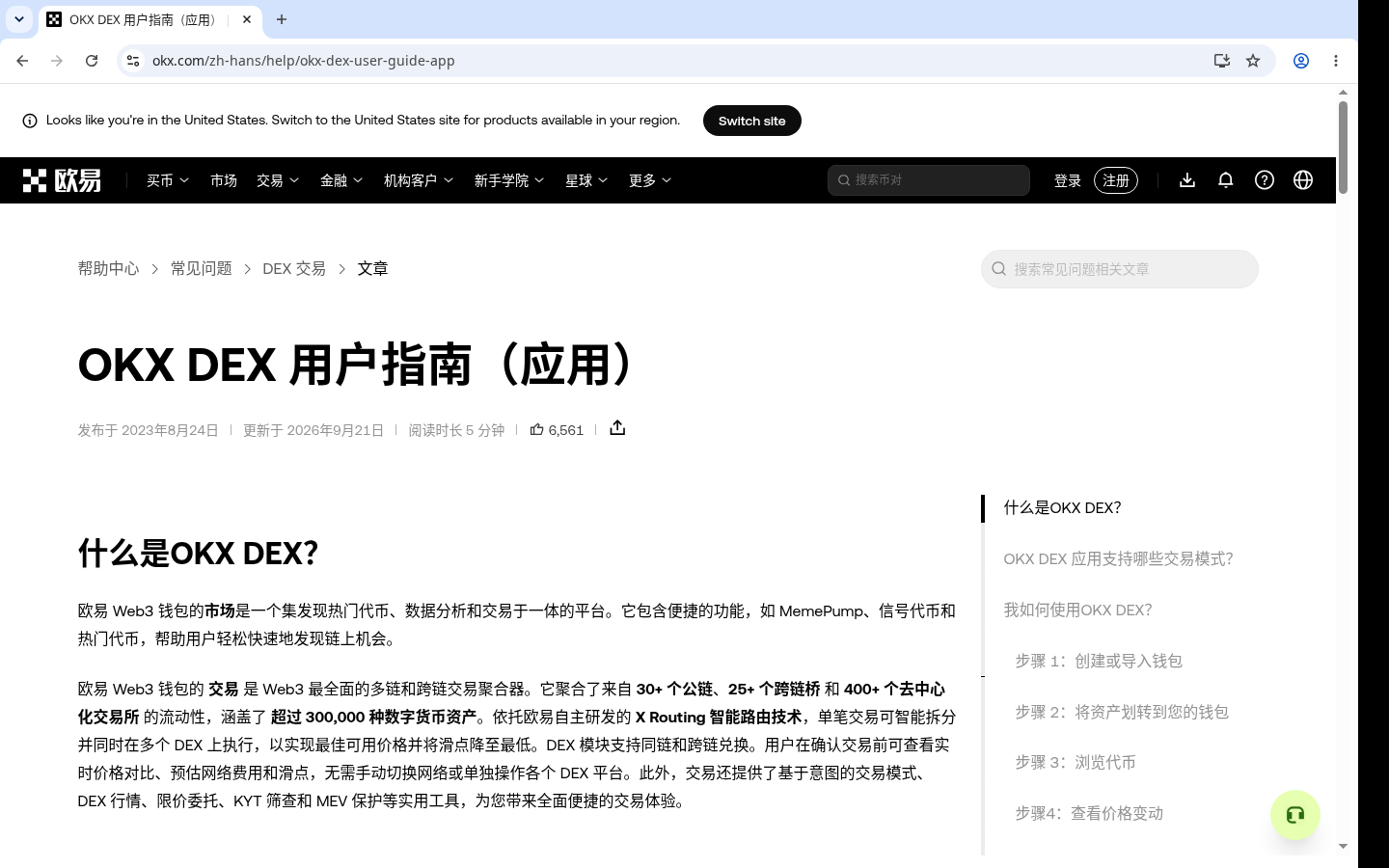This screenshot has height=868, width=1389.
Task: Click the info icon in region banner
Action: 30,121
